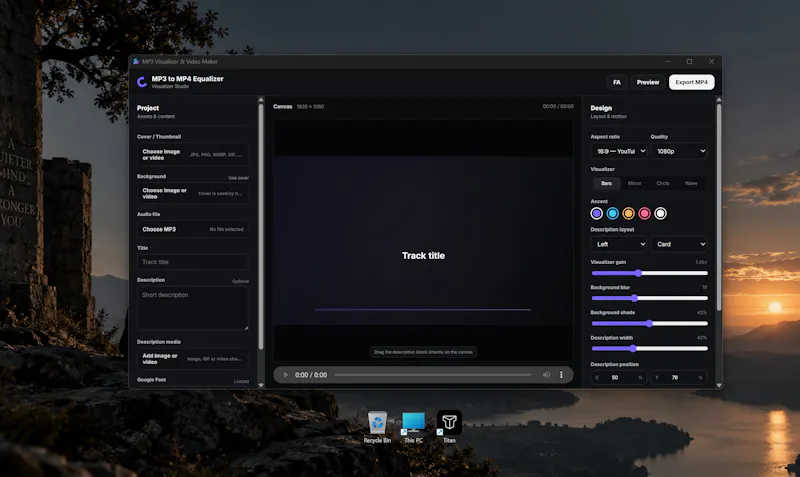The height and width of the screenshot is (477, 800).
Task: Click the Description position X field
Action: (x=619, y=378)
